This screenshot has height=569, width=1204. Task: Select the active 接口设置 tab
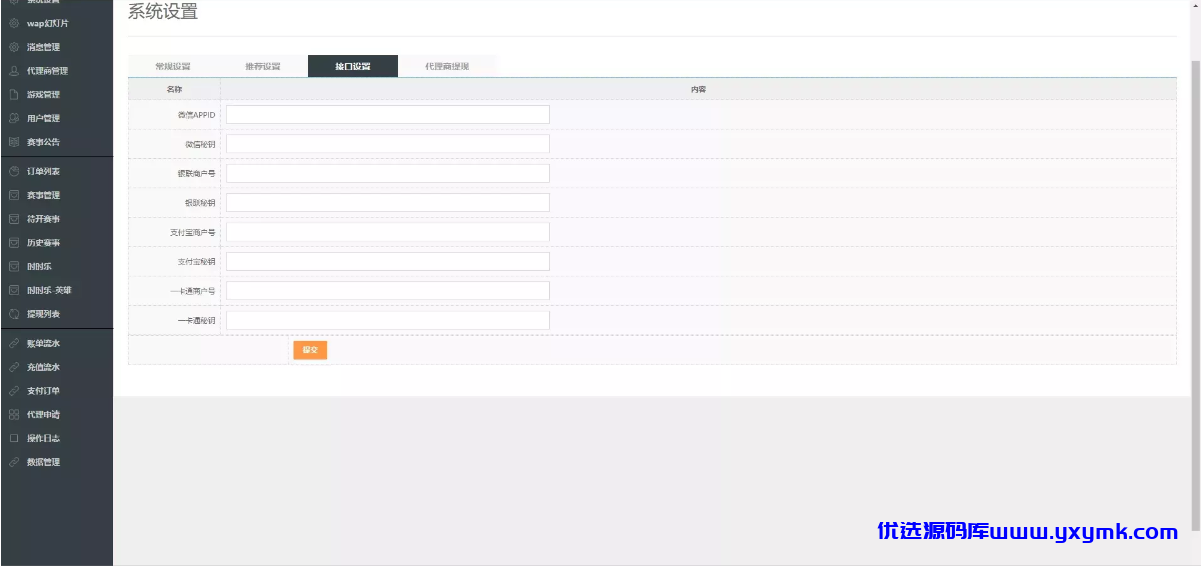click(353, 66)
